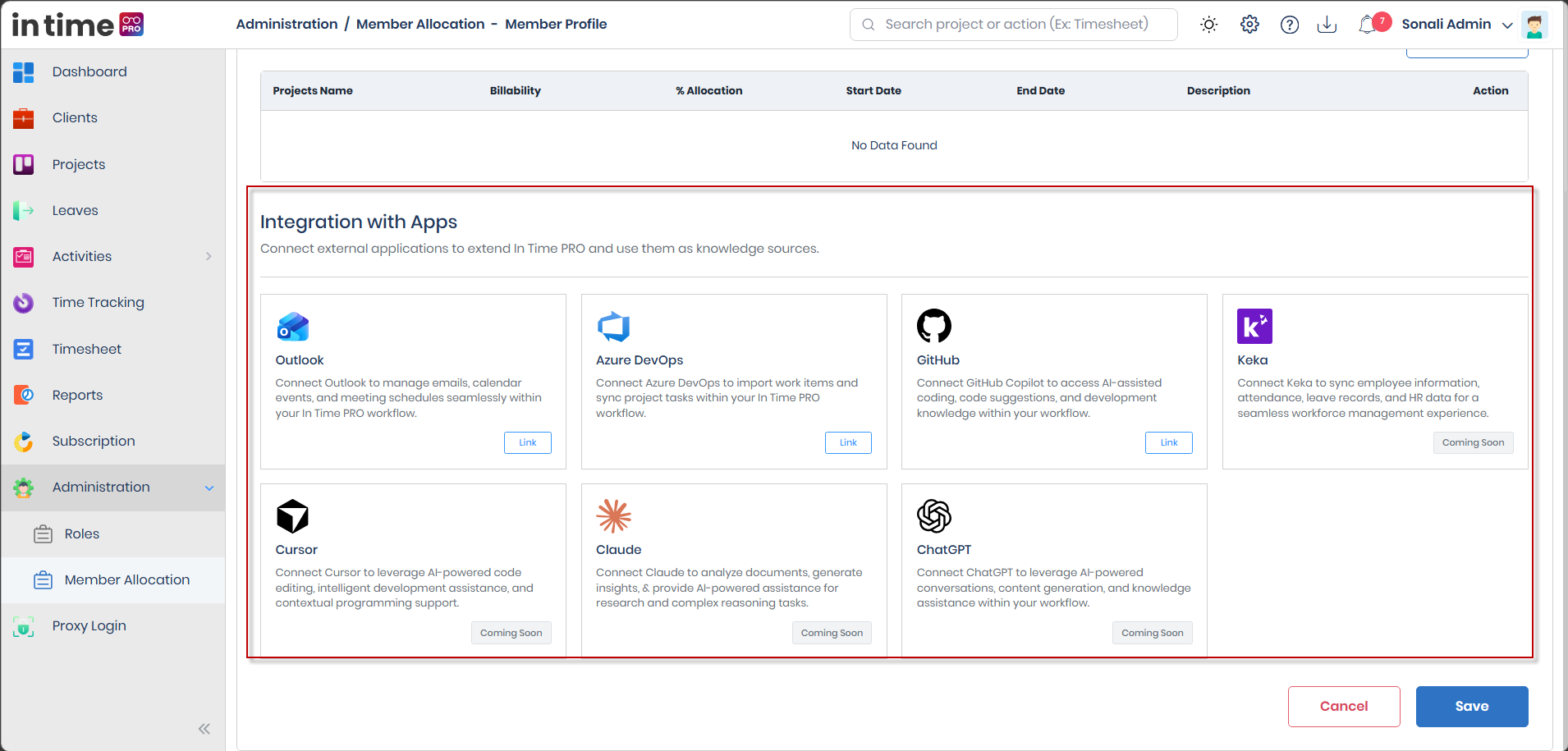
Task: Toggle the light/dark theme sun icon
Action: [x=1208, y=25]
